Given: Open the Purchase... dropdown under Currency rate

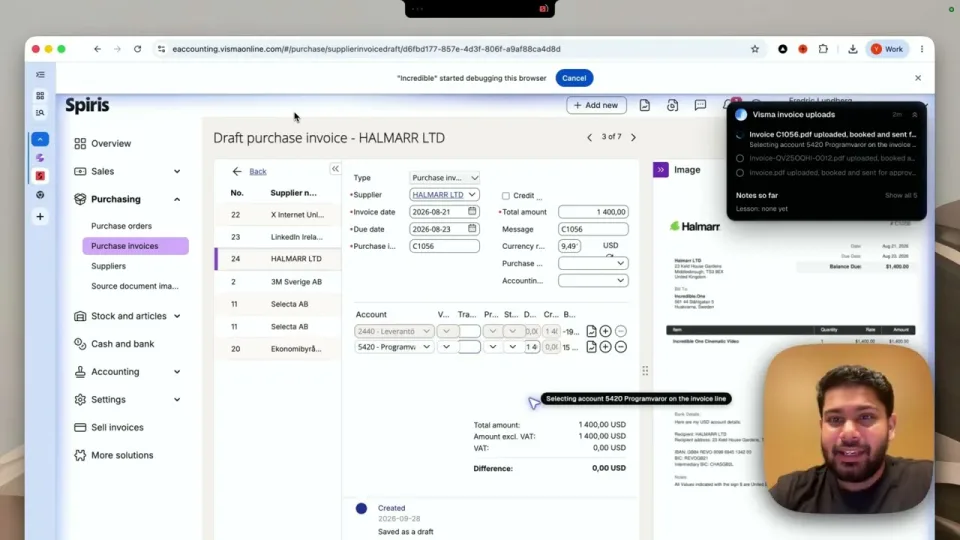Looking at the screenshot, I should click(593, 263).
